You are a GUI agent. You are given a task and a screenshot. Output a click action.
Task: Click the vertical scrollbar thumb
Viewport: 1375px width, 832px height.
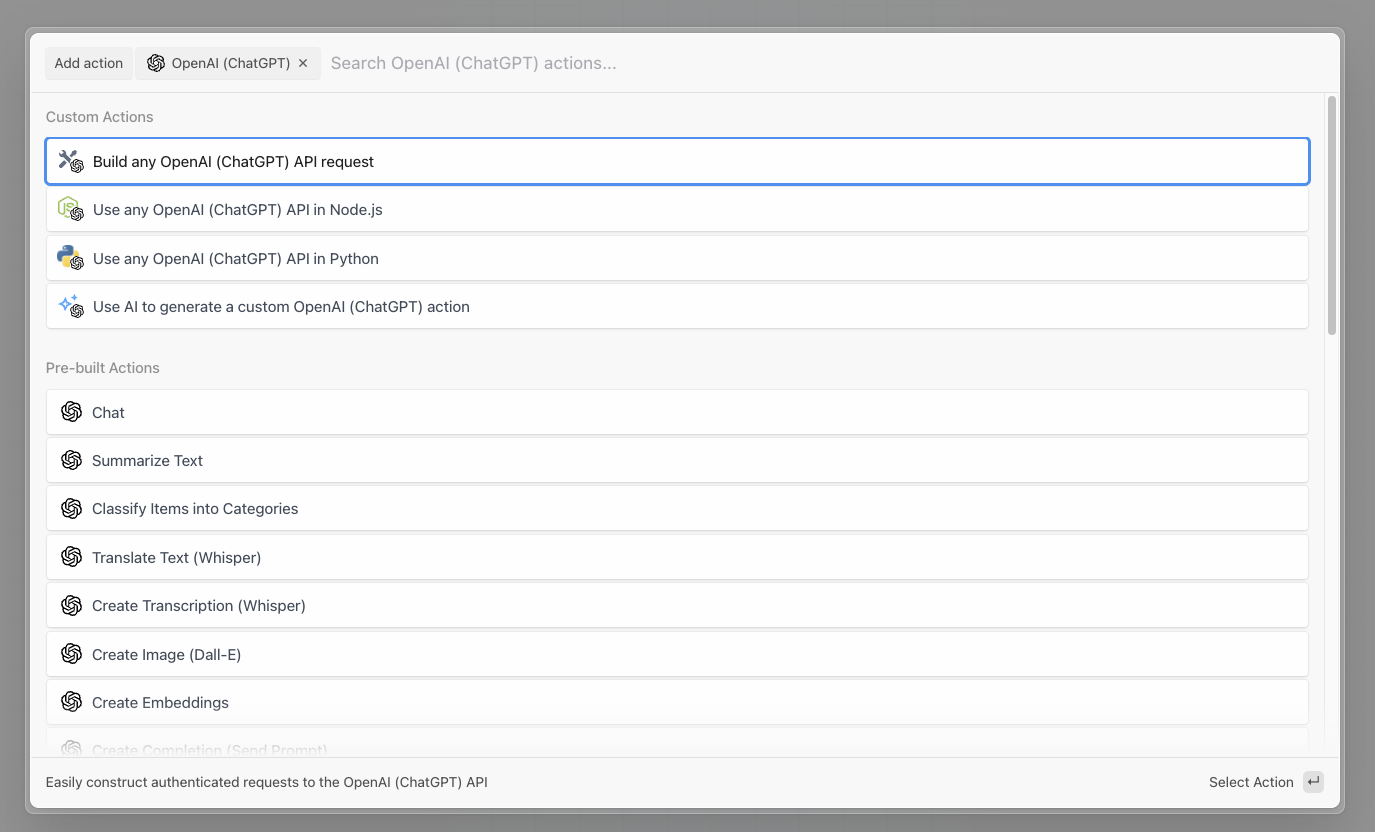tap(1331, 215)
